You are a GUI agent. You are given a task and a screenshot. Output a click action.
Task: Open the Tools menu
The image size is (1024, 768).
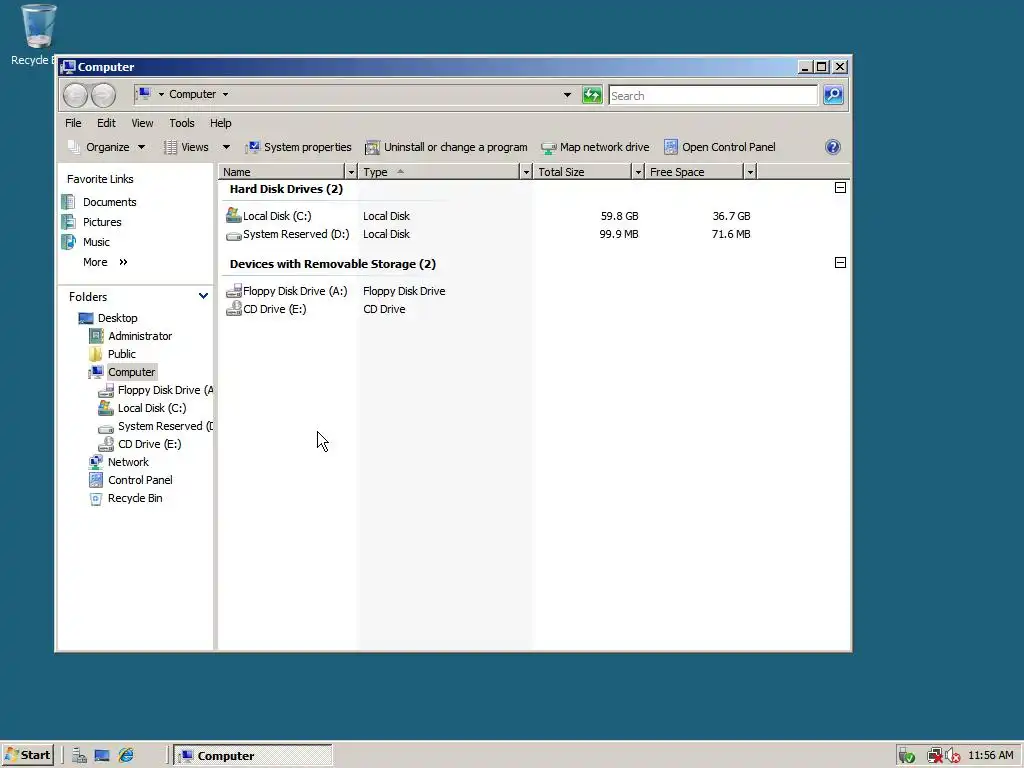[x=182, y=123]
